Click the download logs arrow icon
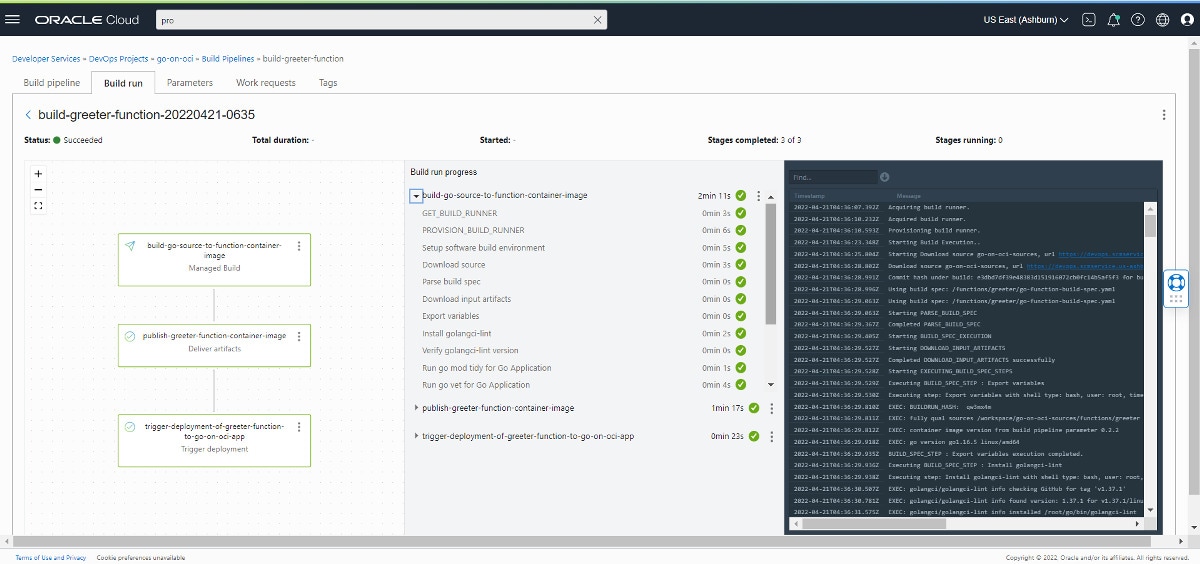Image resolution: width=1200 pixels, height=564 pixels. coord(884,177)
